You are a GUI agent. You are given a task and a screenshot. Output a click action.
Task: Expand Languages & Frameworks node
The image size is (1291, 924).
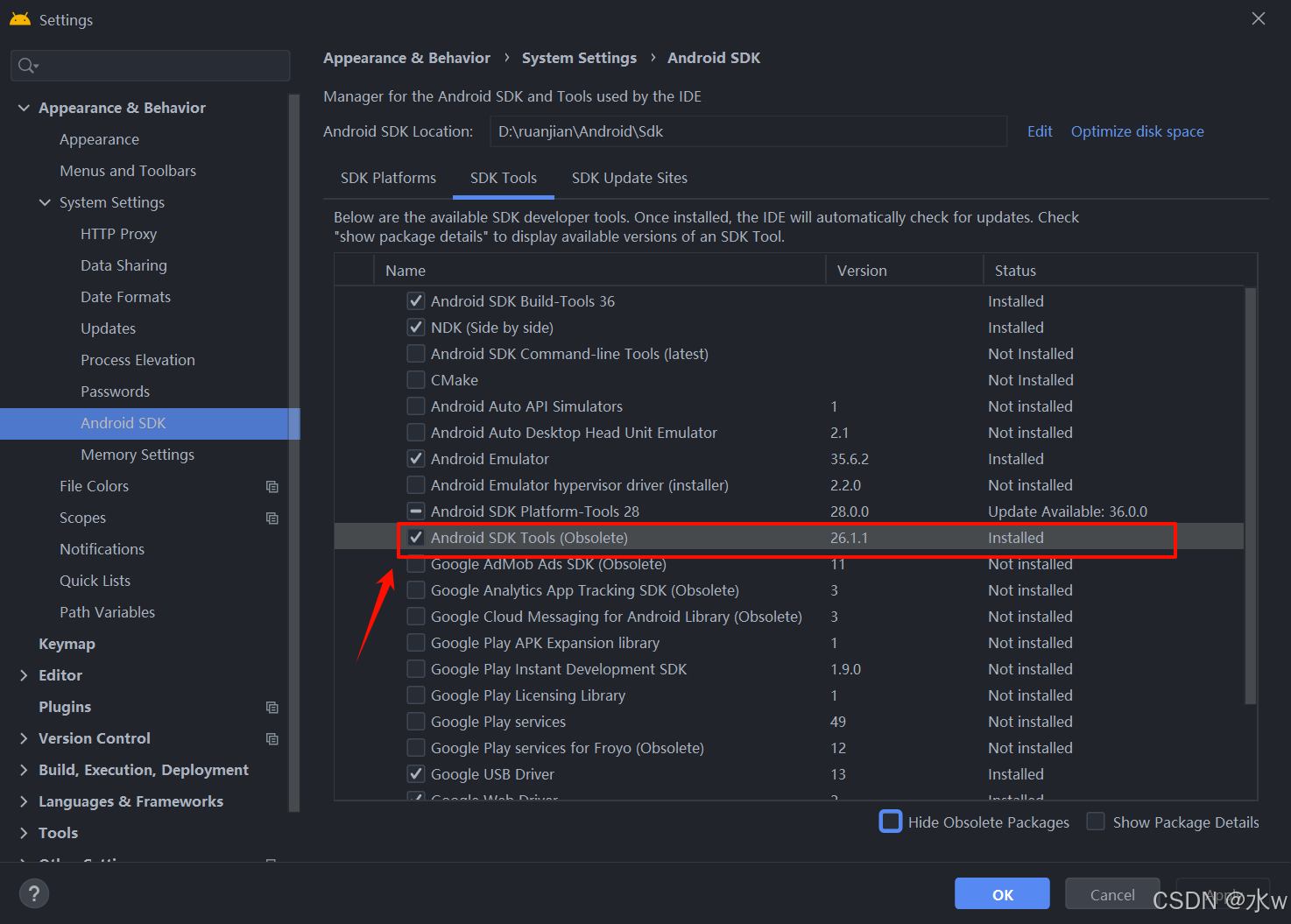click(24, 801)
